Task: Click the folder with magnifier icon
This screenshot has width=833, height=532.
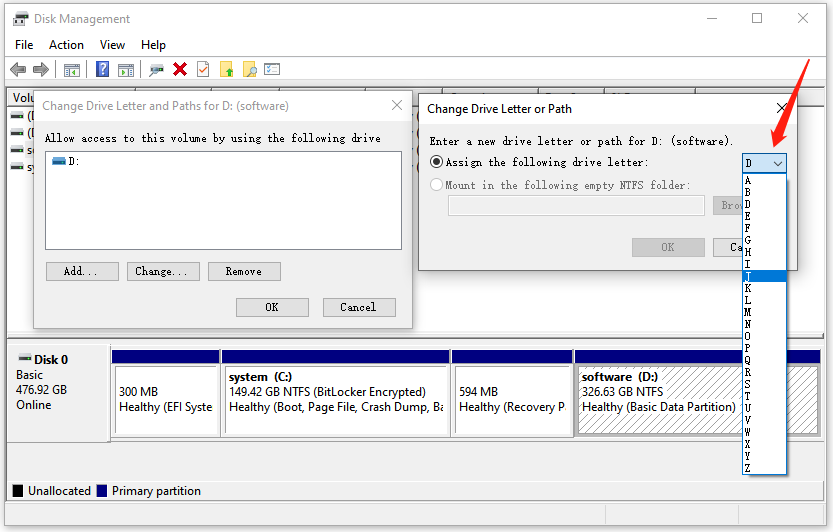Action: [249, 70]
